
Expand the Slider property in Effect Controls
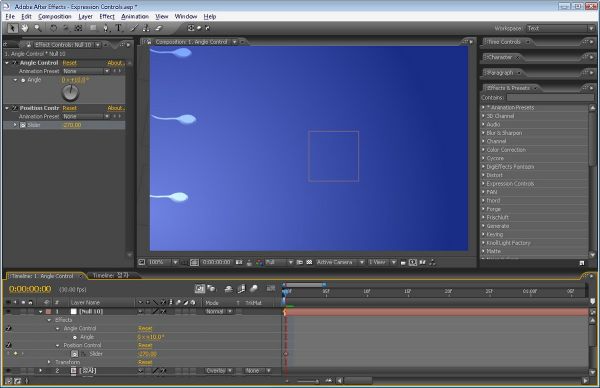(x=15, y=125)
